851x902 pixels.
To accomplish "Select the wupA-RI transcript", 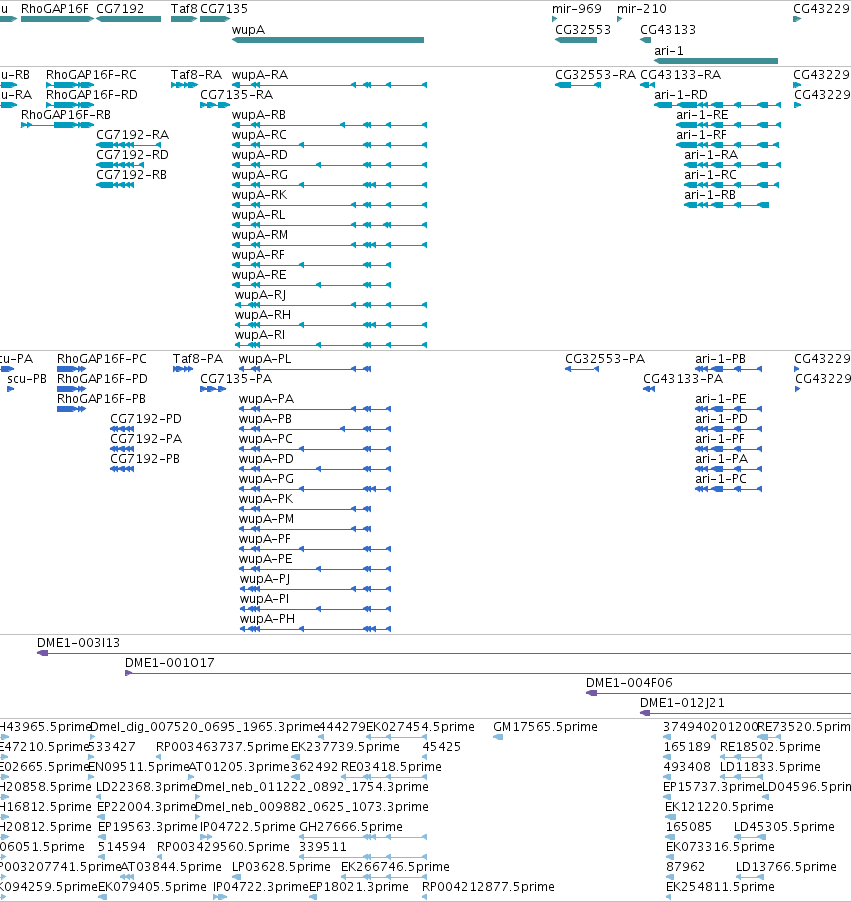I will click(x=331, y=345).
